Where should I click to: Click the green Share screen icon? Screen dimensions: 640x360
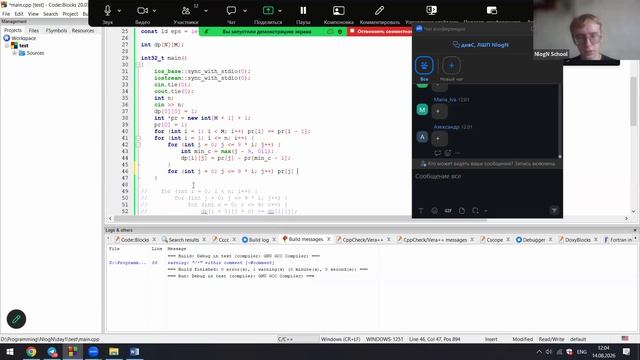(x=268, y=10)
